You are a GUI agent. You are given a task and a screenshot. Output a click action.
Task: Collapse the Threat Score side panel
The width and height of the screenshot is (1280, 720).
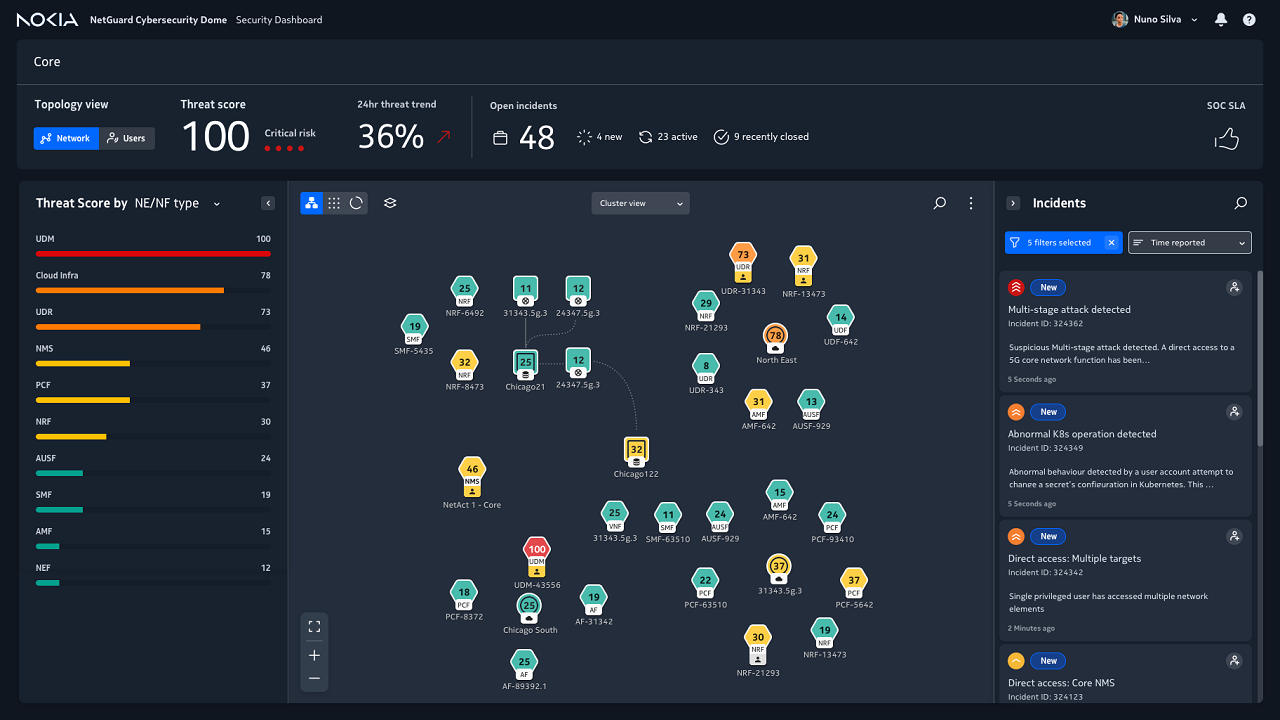(268, 203)
